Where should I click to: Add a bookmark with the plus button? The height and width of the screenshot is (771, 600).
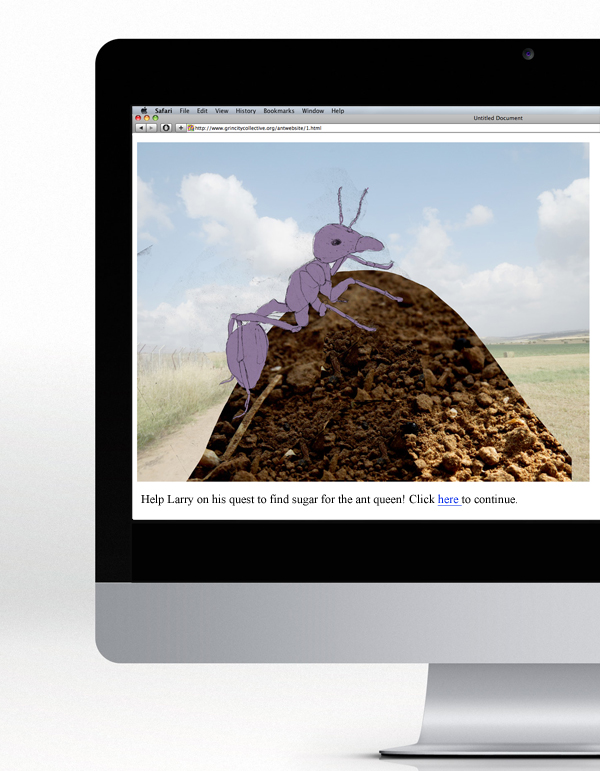[180, 128]
